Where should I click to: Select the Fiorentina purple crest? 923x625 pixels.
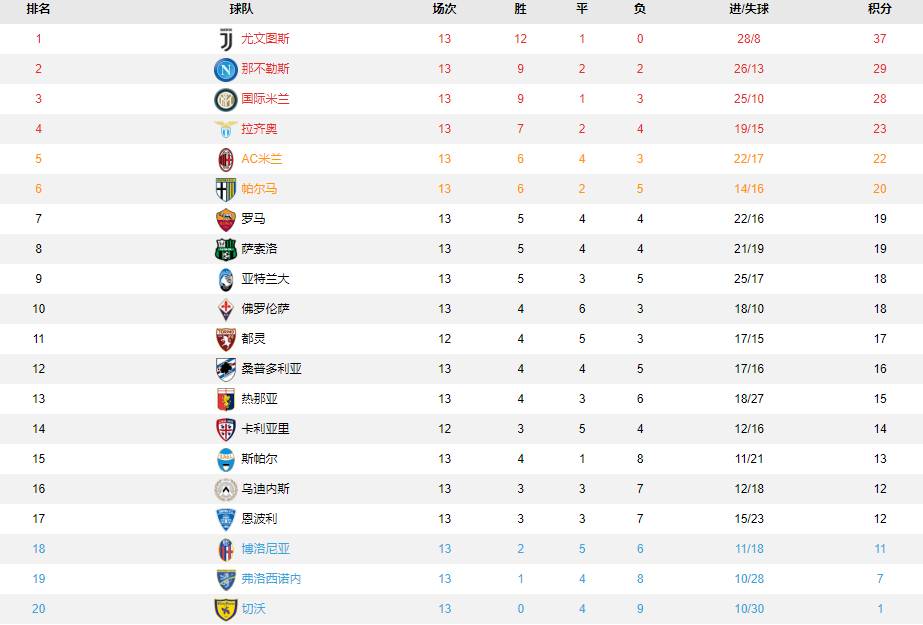tap(225, 310)
